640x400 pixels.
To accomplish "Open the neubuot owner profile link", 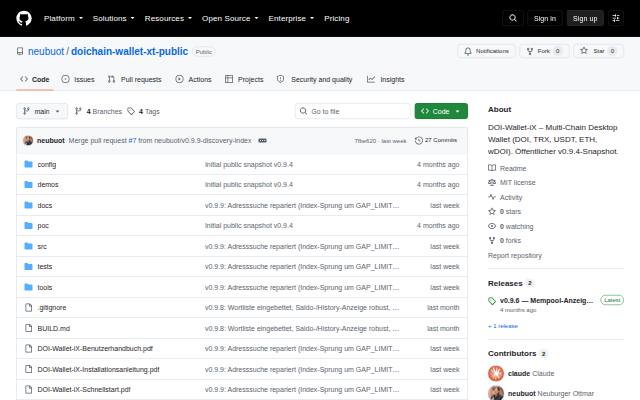I will click(x=46, y=51).
